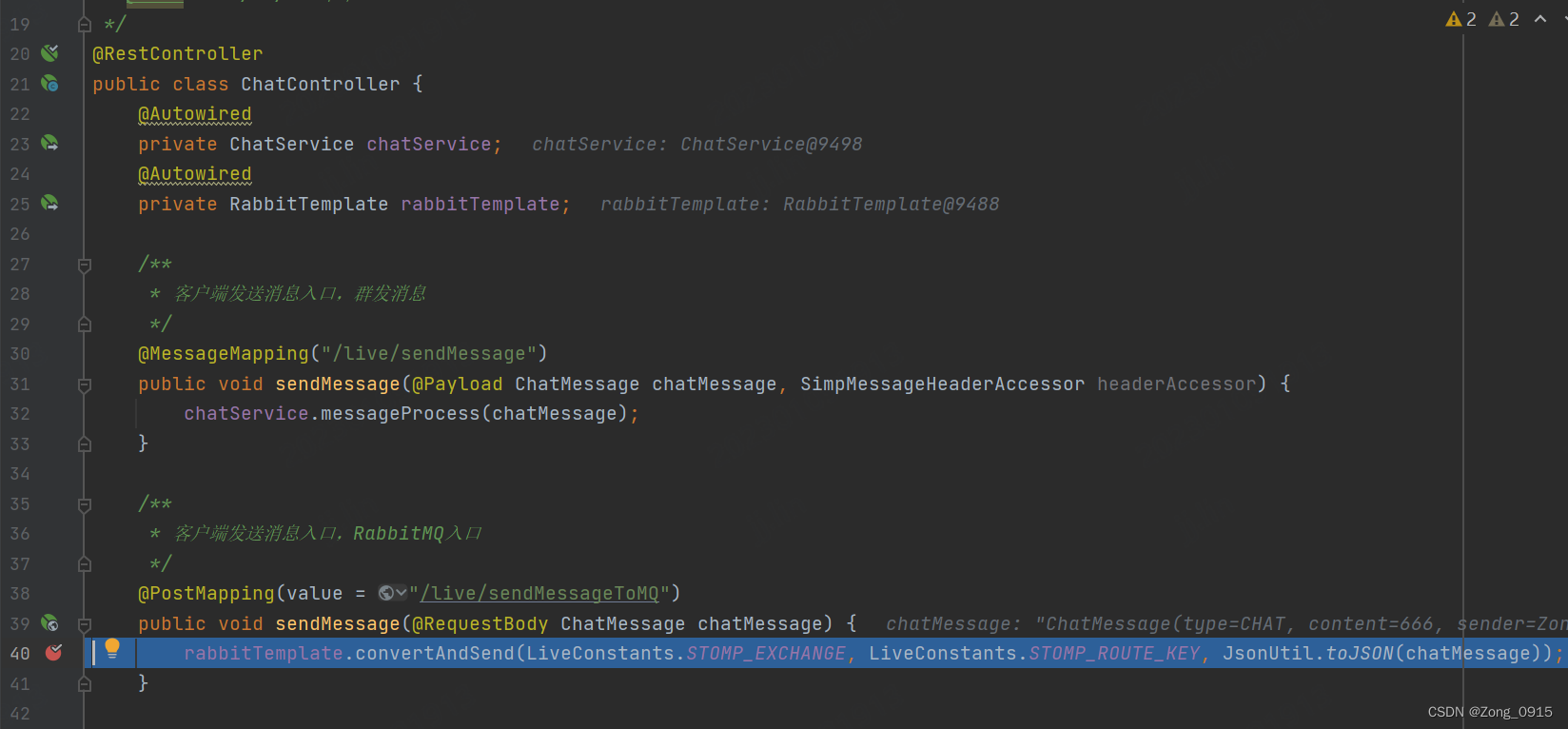Click the @MessageMapping annotation
1568x729 pixels.
(x=224, y=354)
